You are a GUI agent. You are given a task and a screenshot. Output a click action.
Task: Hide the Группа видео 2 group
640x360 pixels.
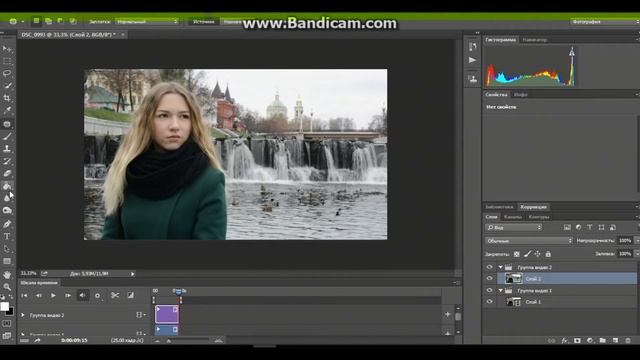point(489,267)
